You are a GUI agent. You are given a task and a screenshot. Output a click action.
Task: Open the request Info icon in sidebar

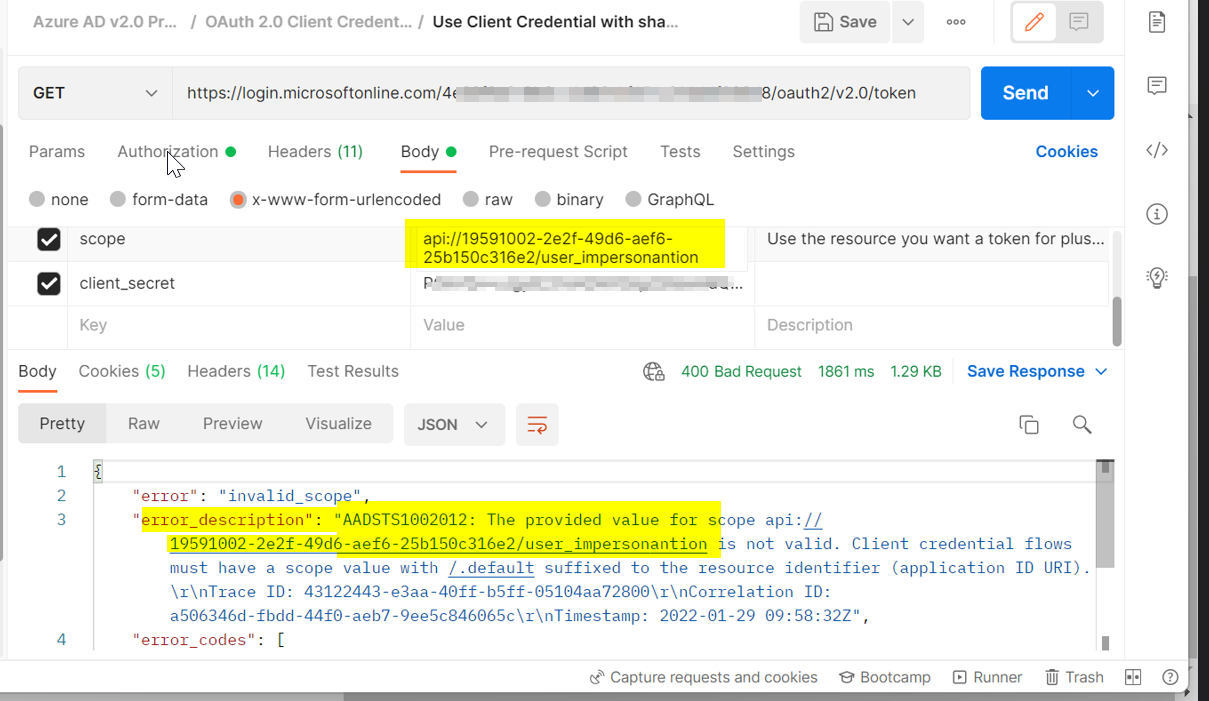pyautogui.click(x=1157, y=214)
